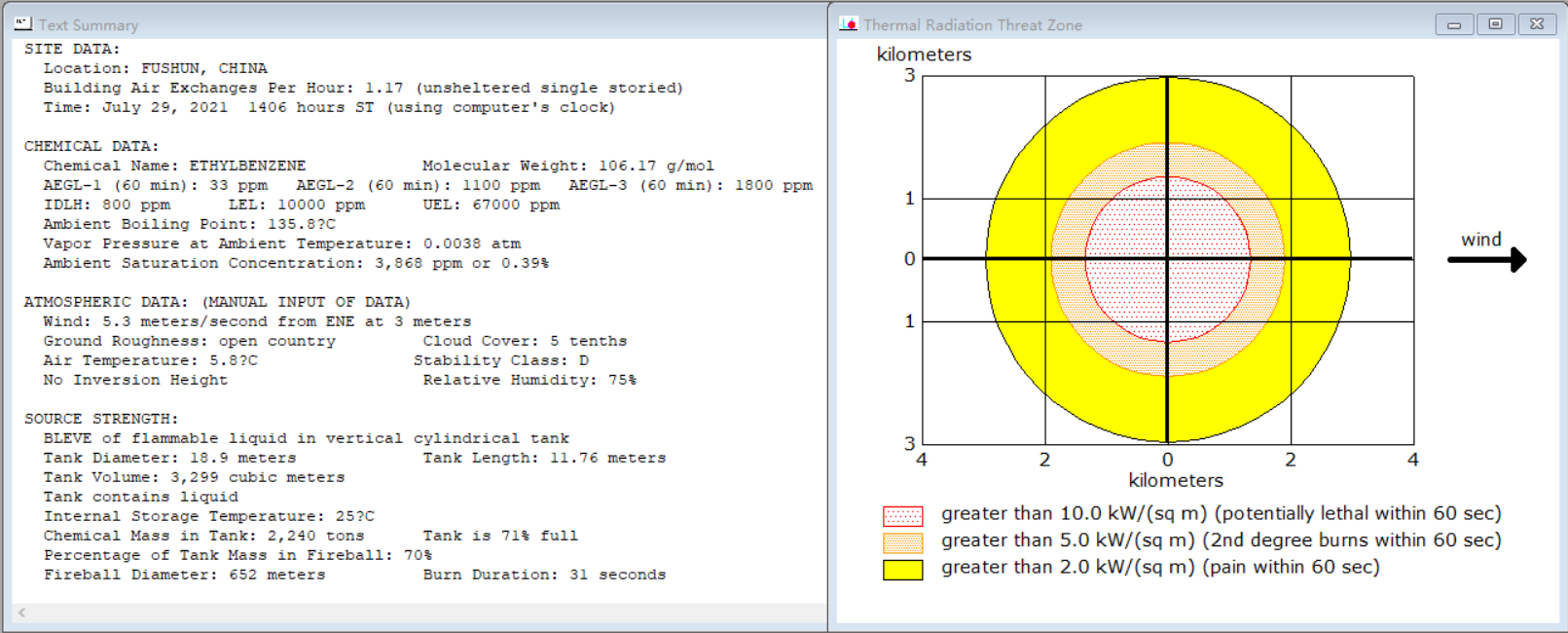Click the 'kilometers' label below the plot
This screenshot has height=633, width=1568.
pos(1176,480)
